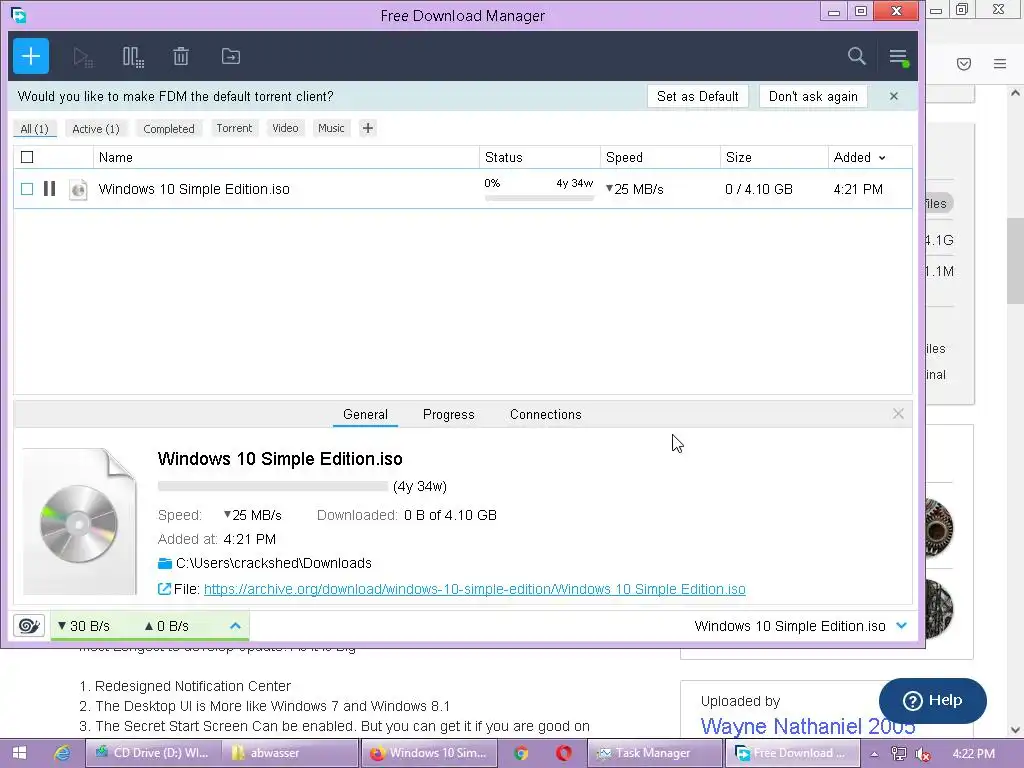
Task: Sort by the Size column header
Action: 774,157
